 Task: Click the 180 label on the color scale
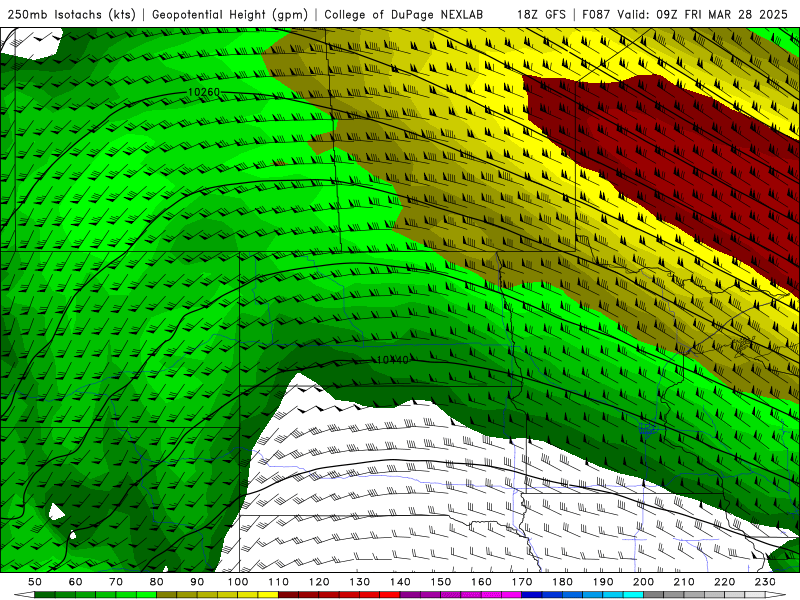(x=562, y=582)
